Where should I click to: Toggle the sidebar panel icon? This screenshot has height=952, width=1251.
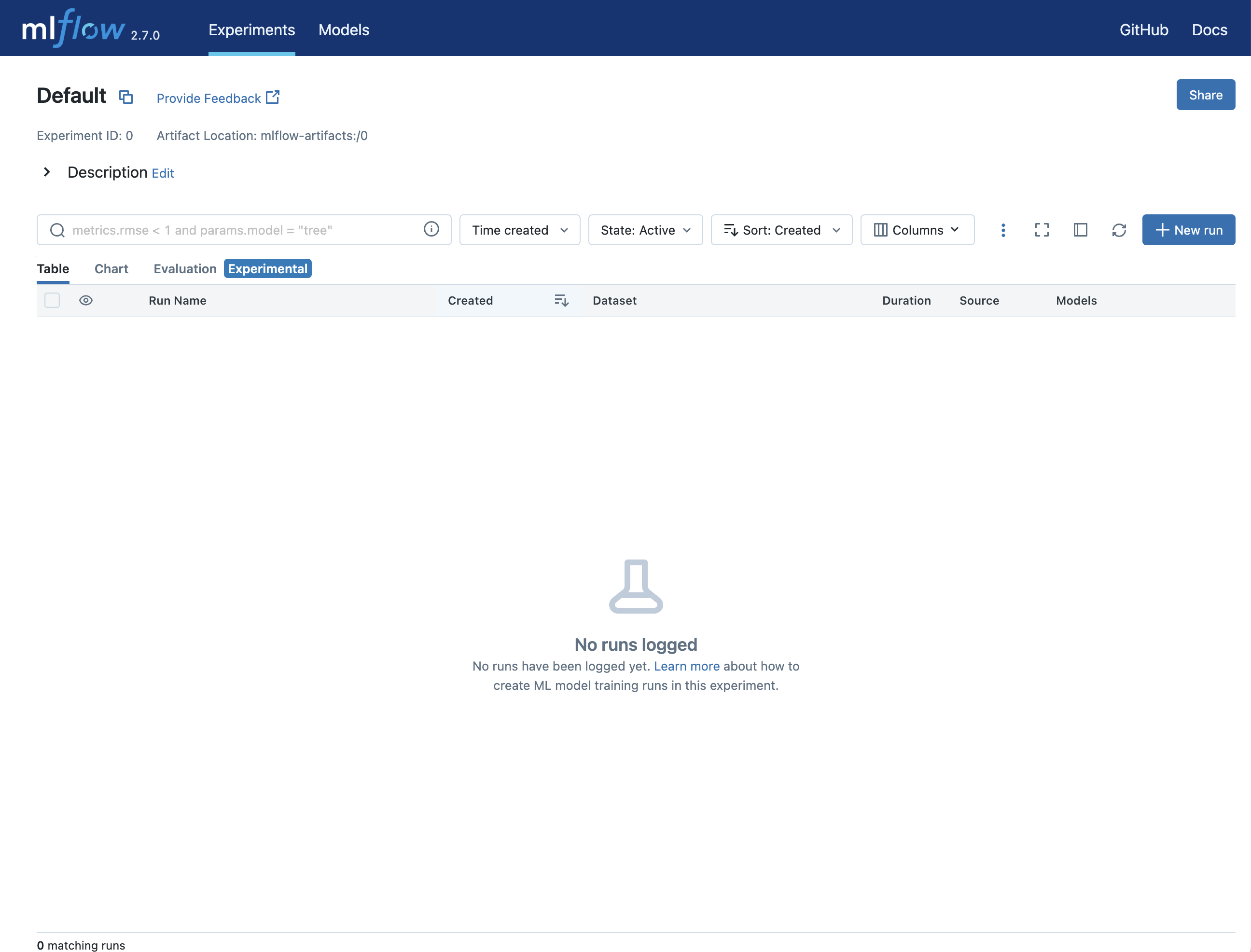[x=1080, y=229]
